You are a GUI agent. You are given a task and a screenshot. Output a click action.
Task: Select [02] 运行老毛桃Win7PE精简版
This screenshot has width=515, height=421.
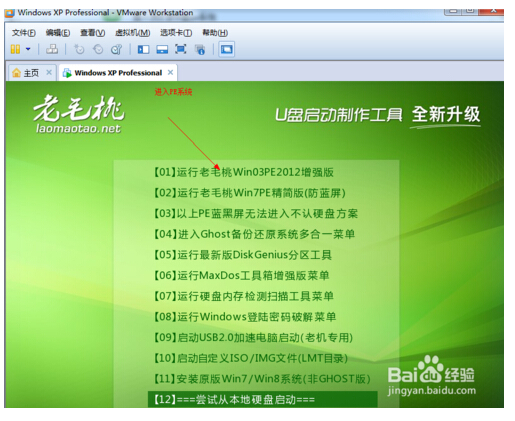(249, 193)
